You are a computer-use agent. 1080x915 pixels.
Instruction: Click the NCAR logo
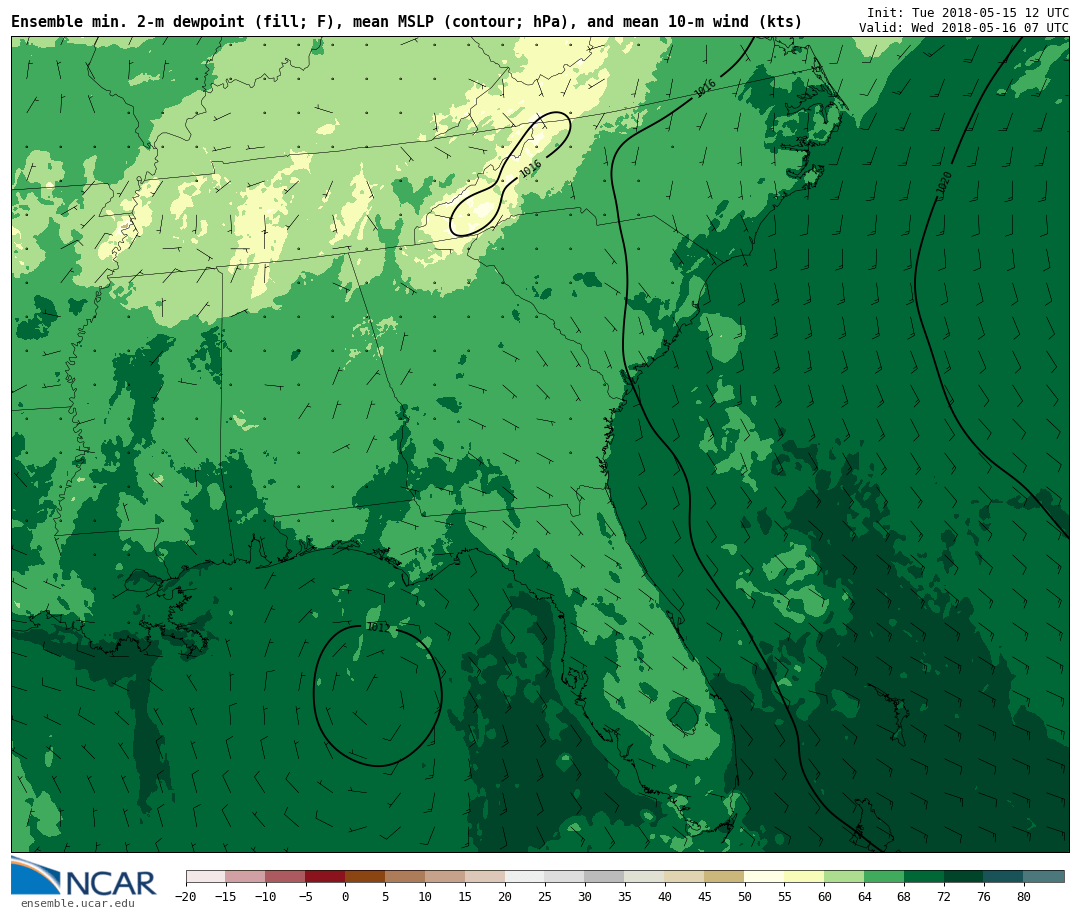(84, 877)
